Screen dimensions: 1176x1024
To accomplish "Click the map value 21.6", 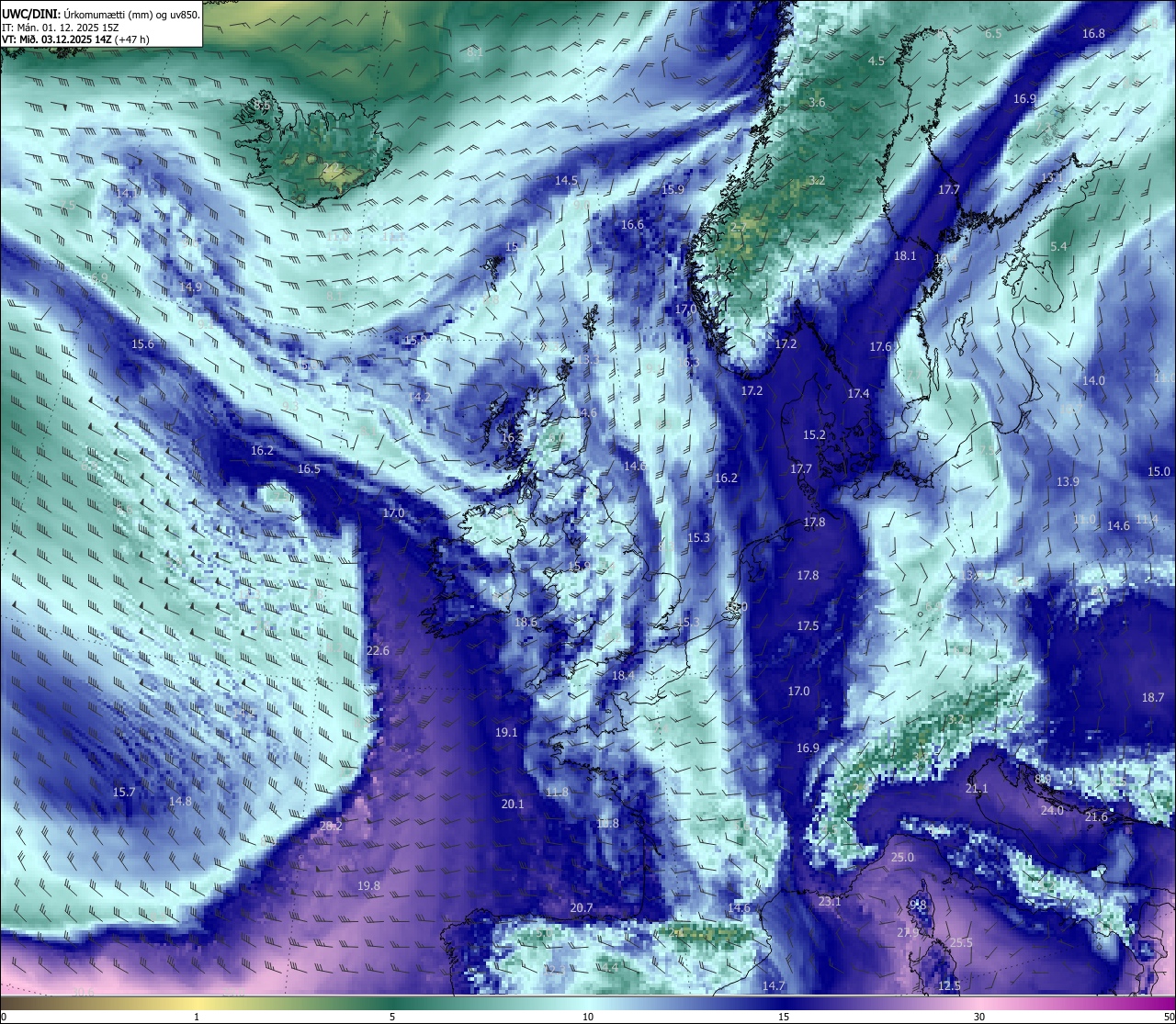I will coord(1096,816).
